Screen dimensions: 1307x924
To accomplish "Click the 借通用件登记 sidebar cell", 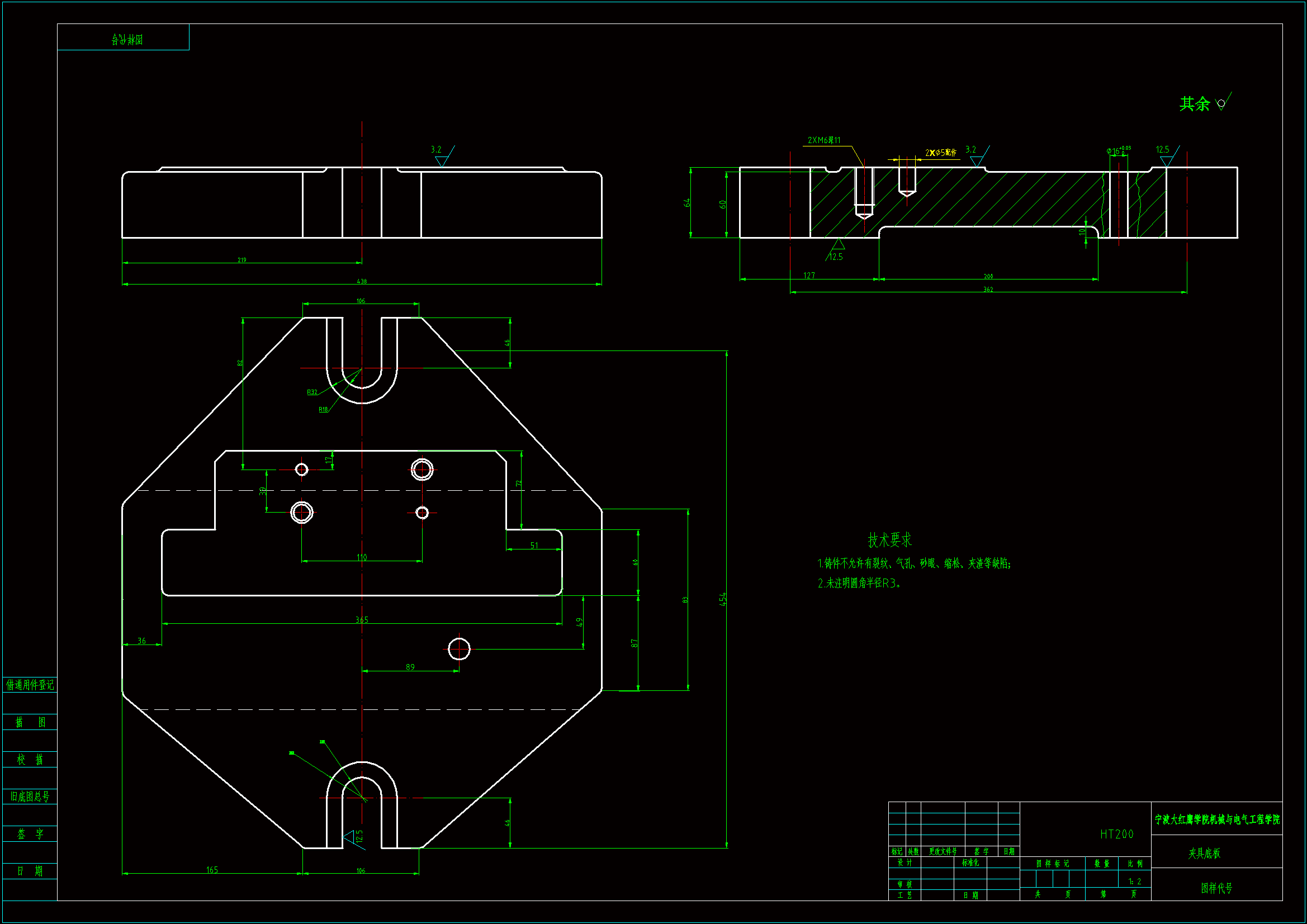I will pyautogui.click(x=30, y=684).
